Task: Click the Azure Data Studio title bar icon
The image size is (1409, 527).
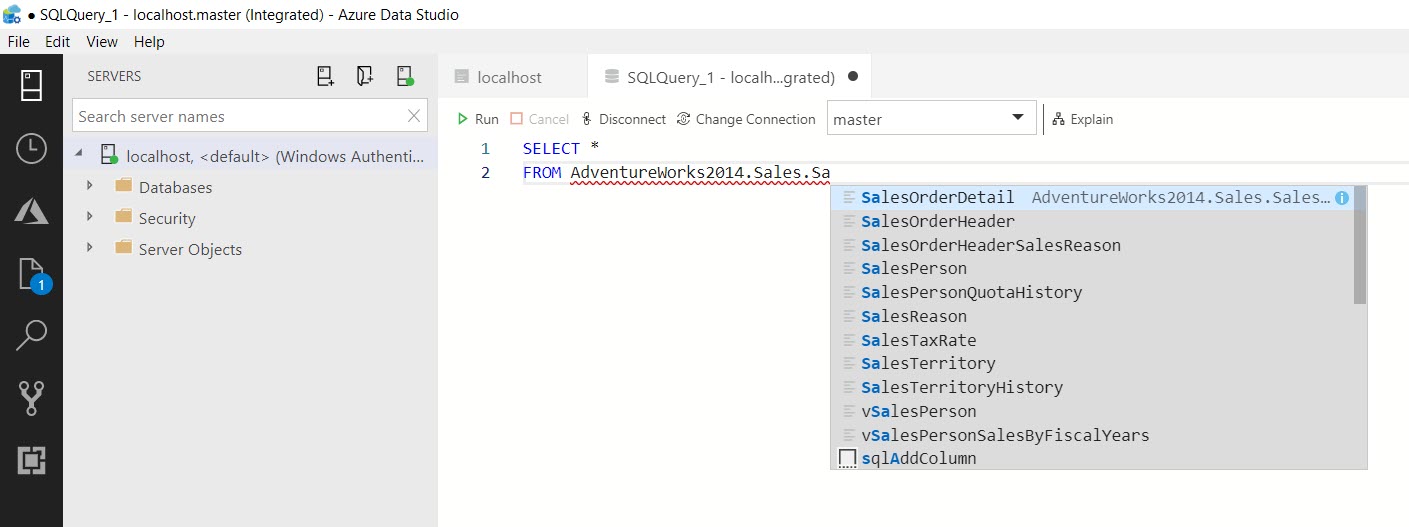Action: click(x=13, y=15)
